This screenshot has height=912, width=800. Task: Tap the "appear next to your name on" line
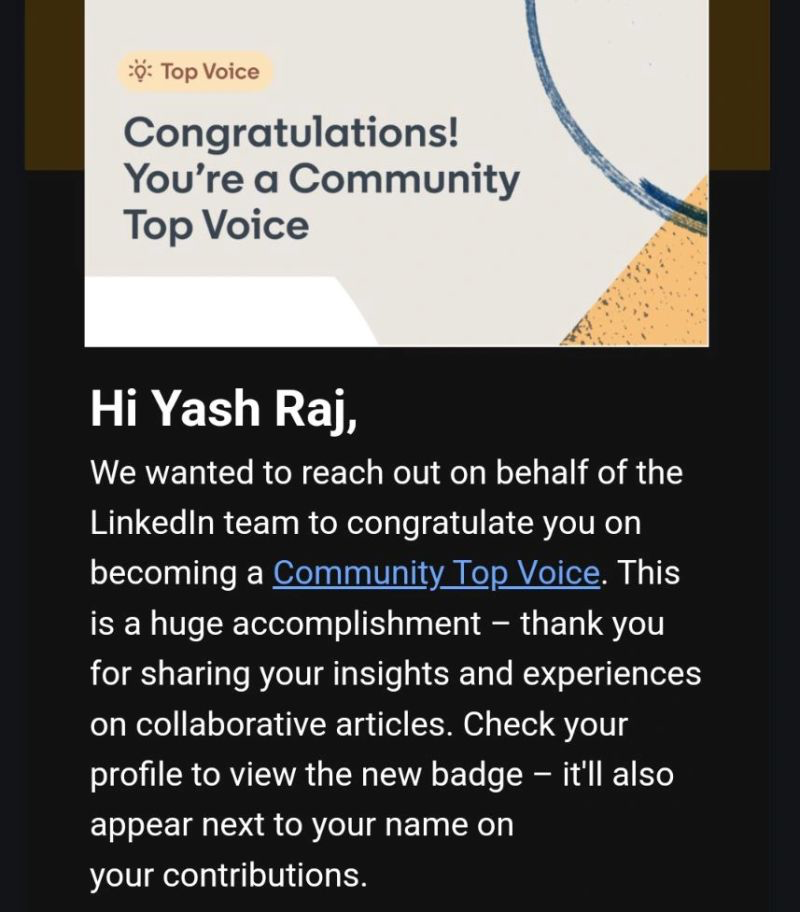(x=302, y=825)
